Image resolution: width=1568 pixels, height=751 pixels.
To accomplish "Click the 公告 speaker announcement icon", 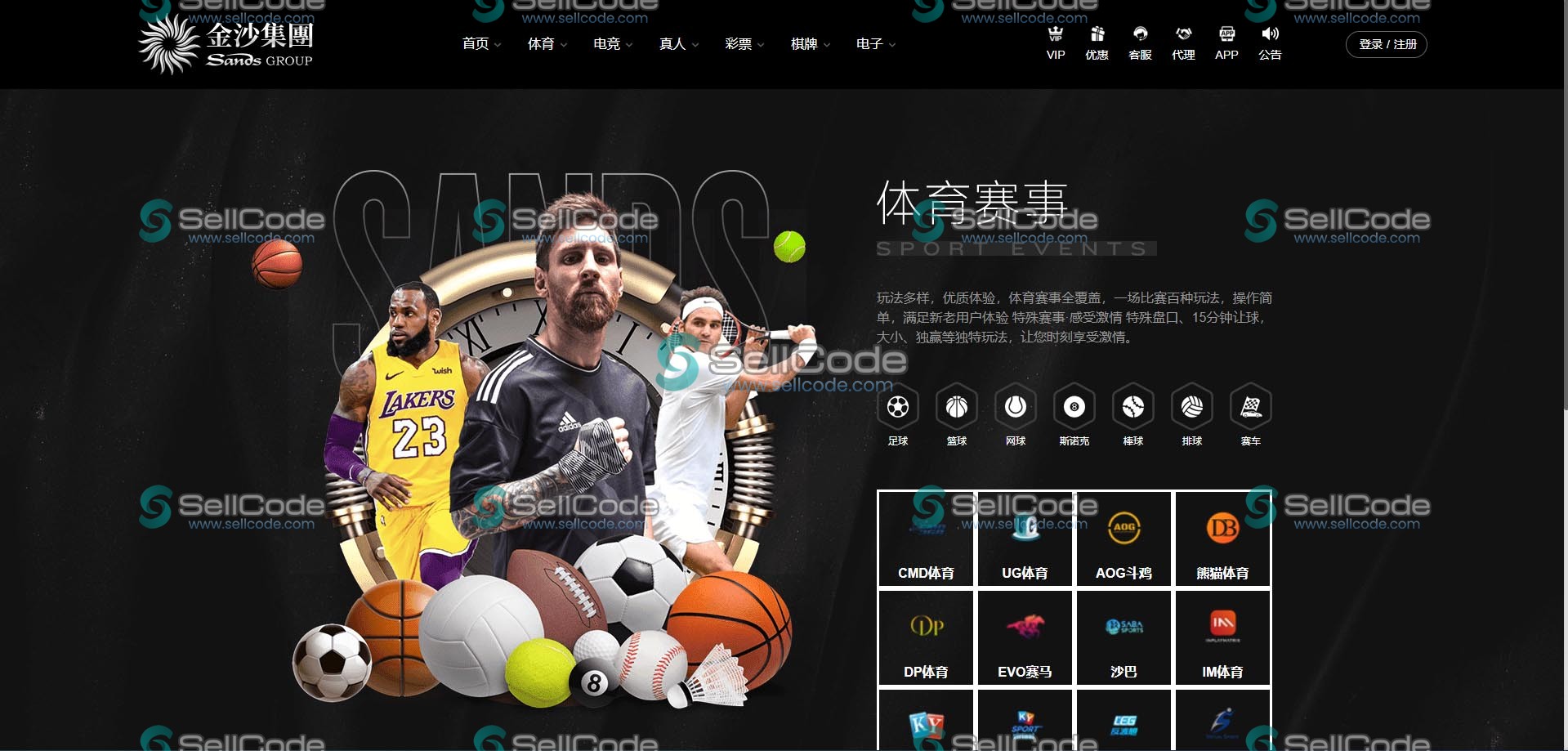I will tap(1270, 35).
